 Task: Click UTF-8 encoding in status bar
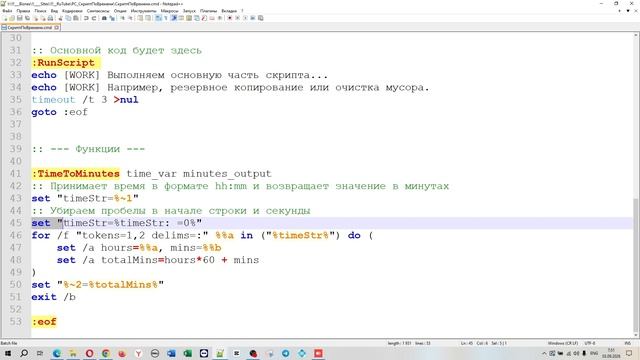[590, 343]
